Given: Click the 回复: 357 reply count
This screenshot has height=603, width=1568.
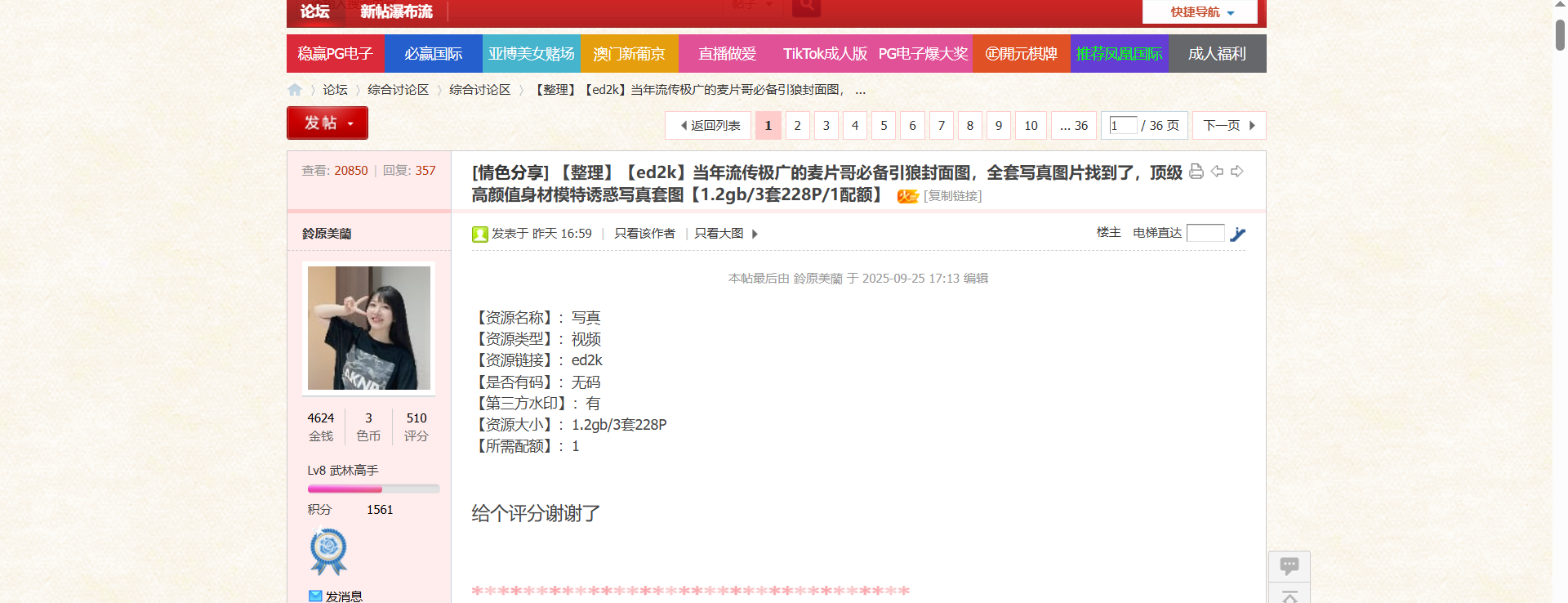Looking at the screenshot, I should point(409,171).
